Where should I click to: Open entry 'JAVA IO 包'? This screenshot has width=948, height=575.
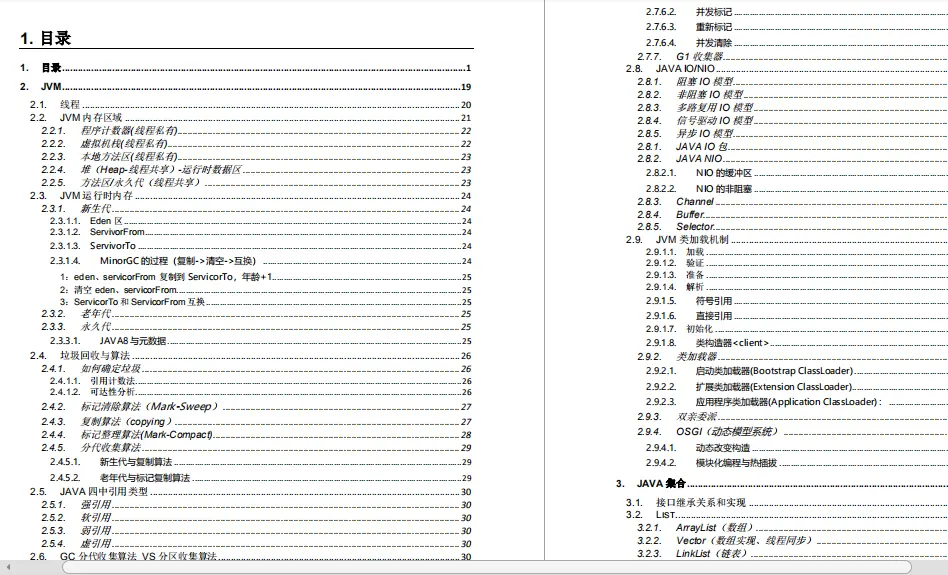(792, 146)
